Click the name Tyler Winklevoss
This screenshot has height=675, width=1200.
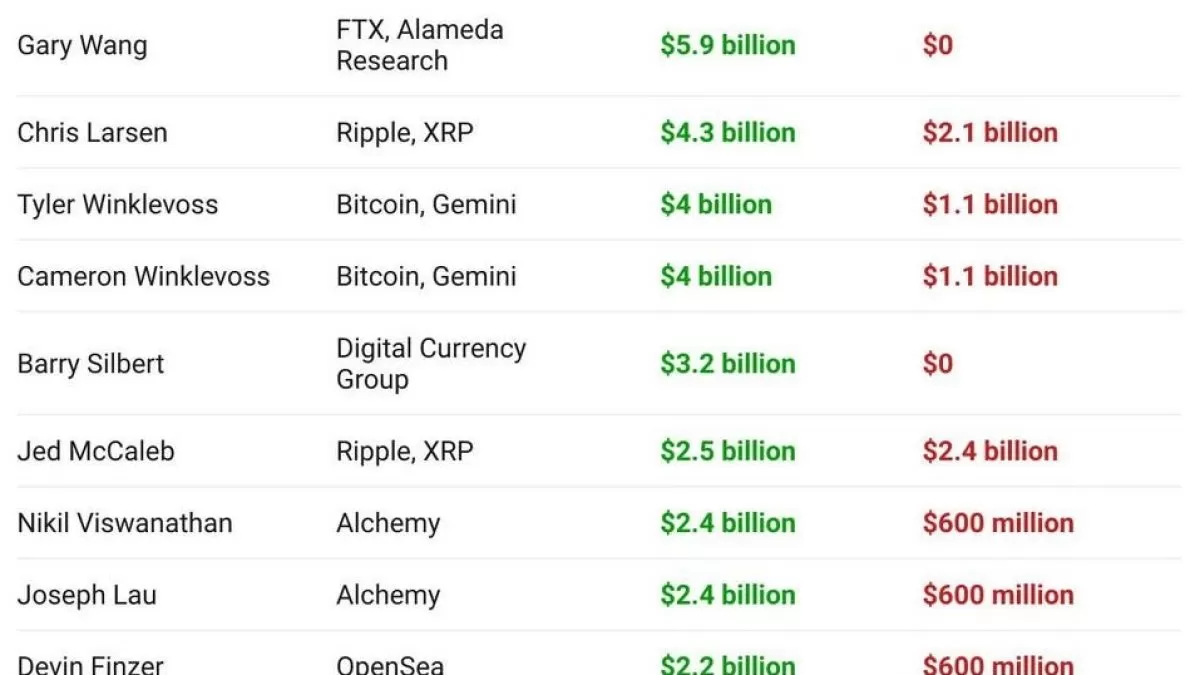coord(117,205)
